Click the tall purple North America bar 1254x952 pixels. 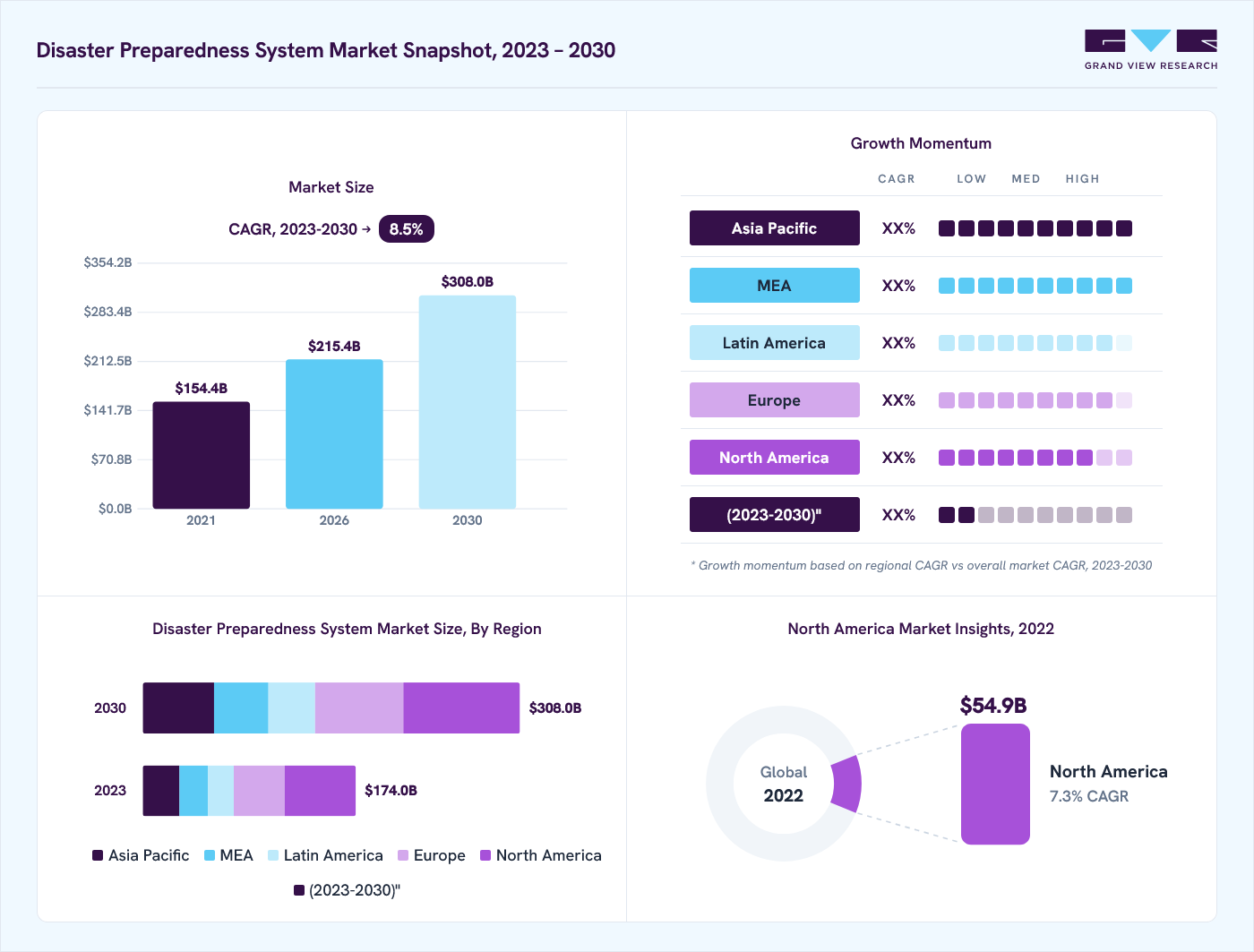click(995, 784)
